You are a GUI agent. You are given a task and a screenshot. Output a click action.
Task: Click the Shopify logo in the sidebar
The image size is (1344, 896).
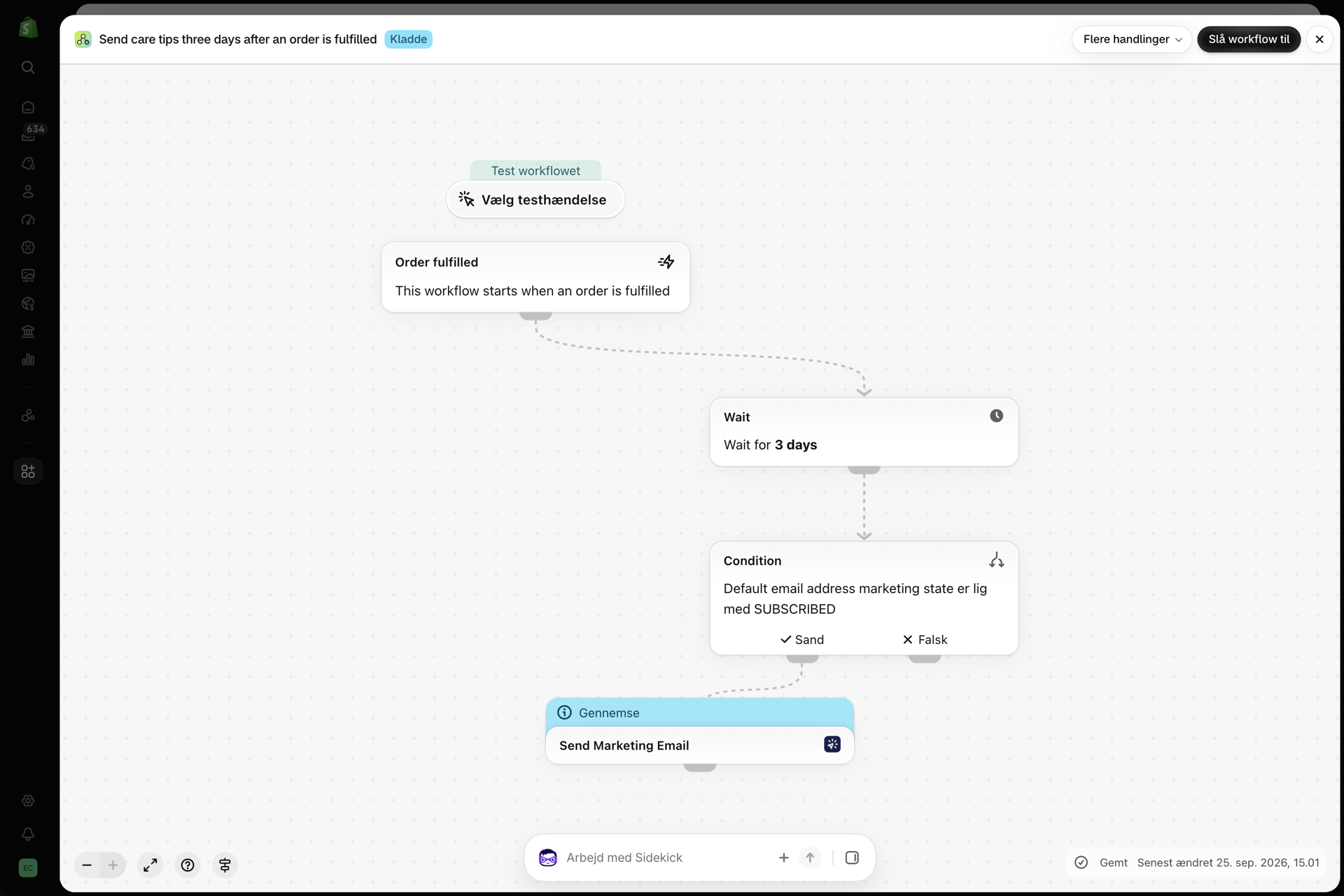click(28, 28)
